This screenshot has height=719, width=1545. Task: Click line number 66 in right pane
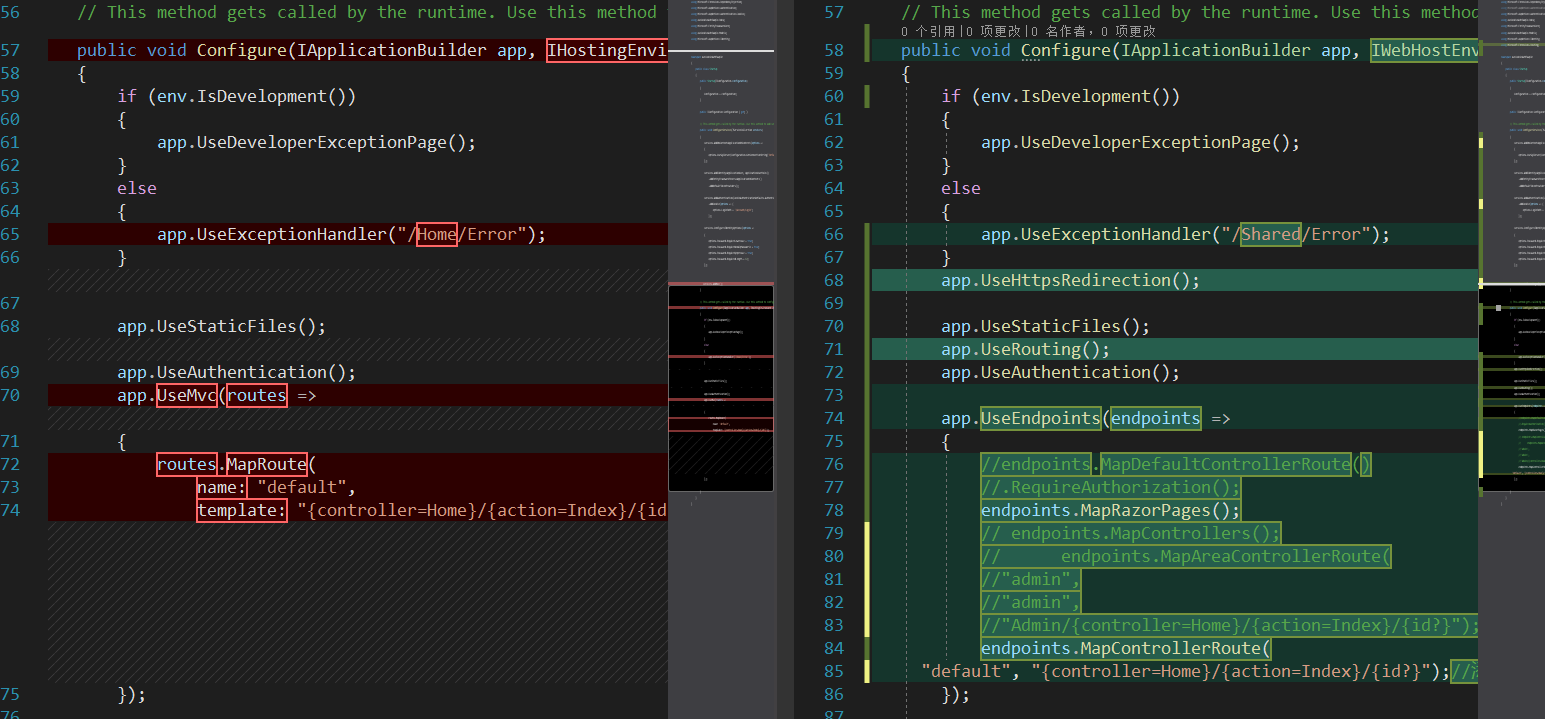coord(834,234)
